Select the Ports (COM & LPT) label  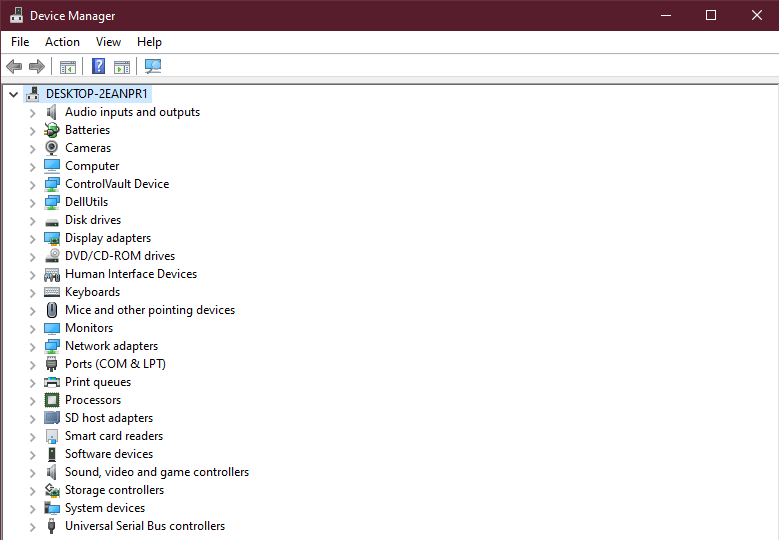click(x=115, y=364)
